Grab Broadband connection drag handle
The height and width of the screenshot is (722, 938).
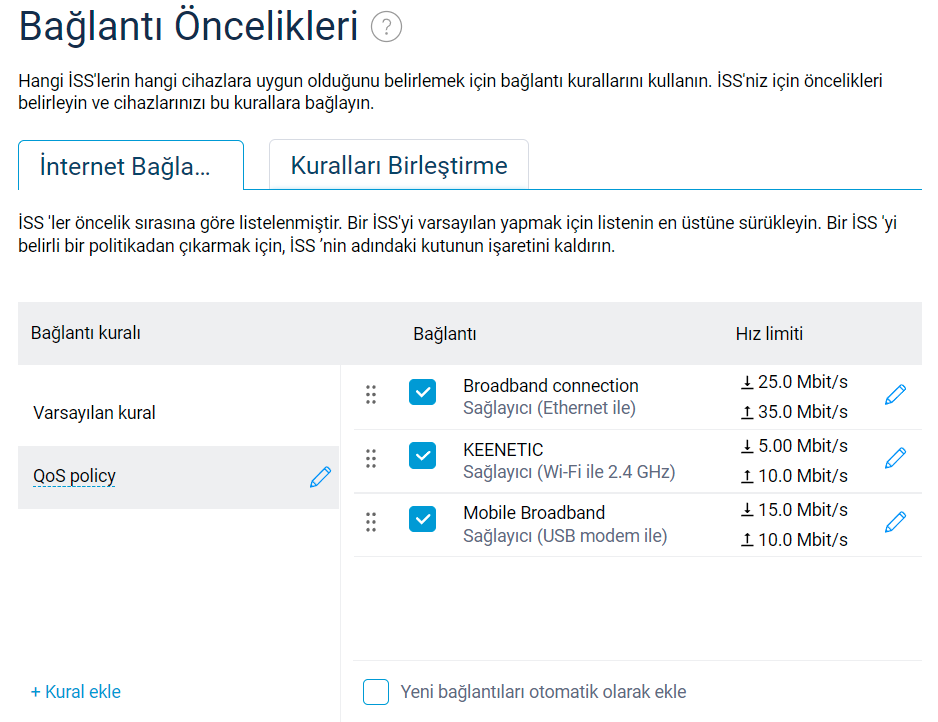tap(371, 395)
